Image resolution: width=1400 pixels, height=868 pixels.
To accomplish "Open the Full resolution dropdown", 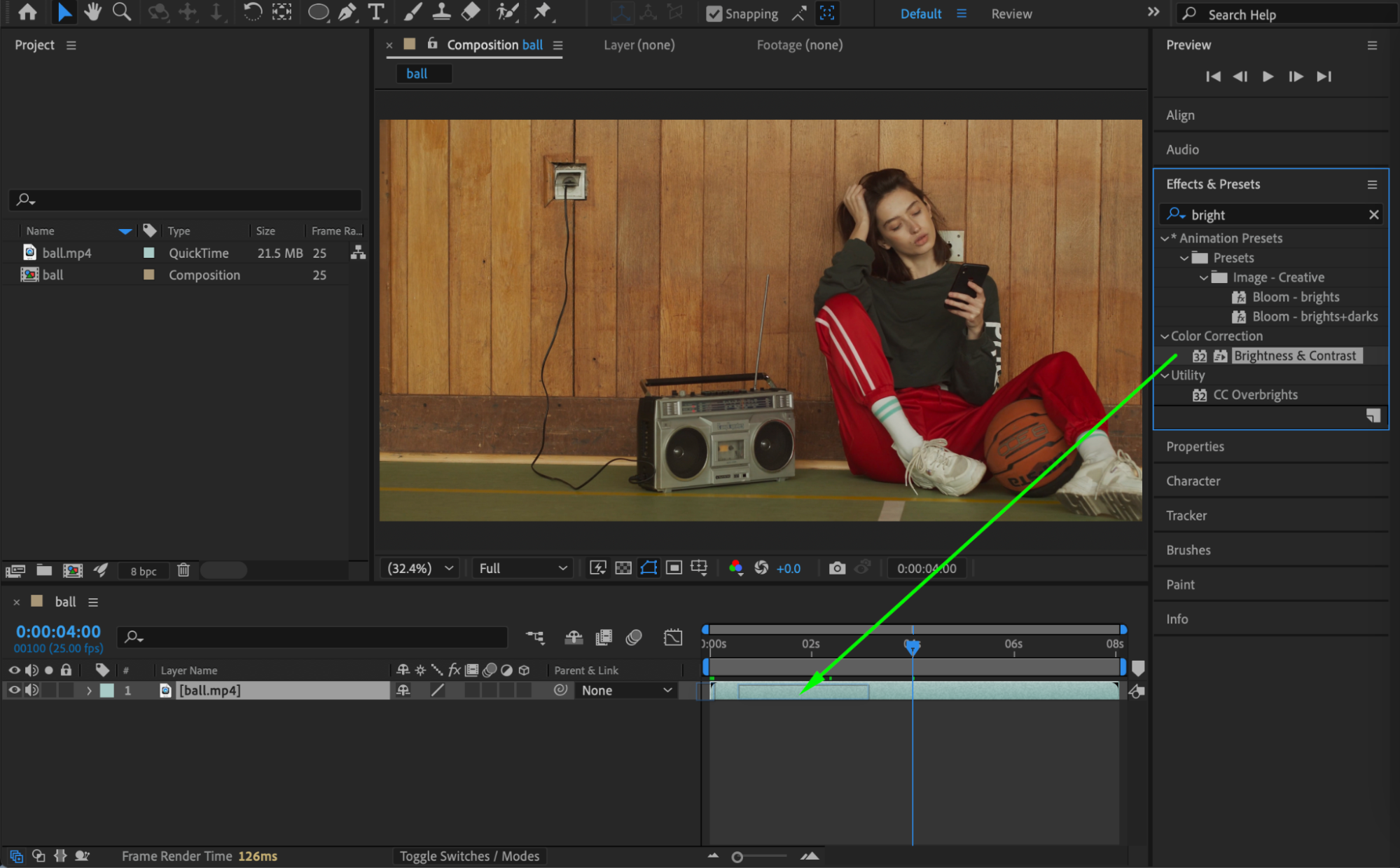I will click(x=522, y=568).
